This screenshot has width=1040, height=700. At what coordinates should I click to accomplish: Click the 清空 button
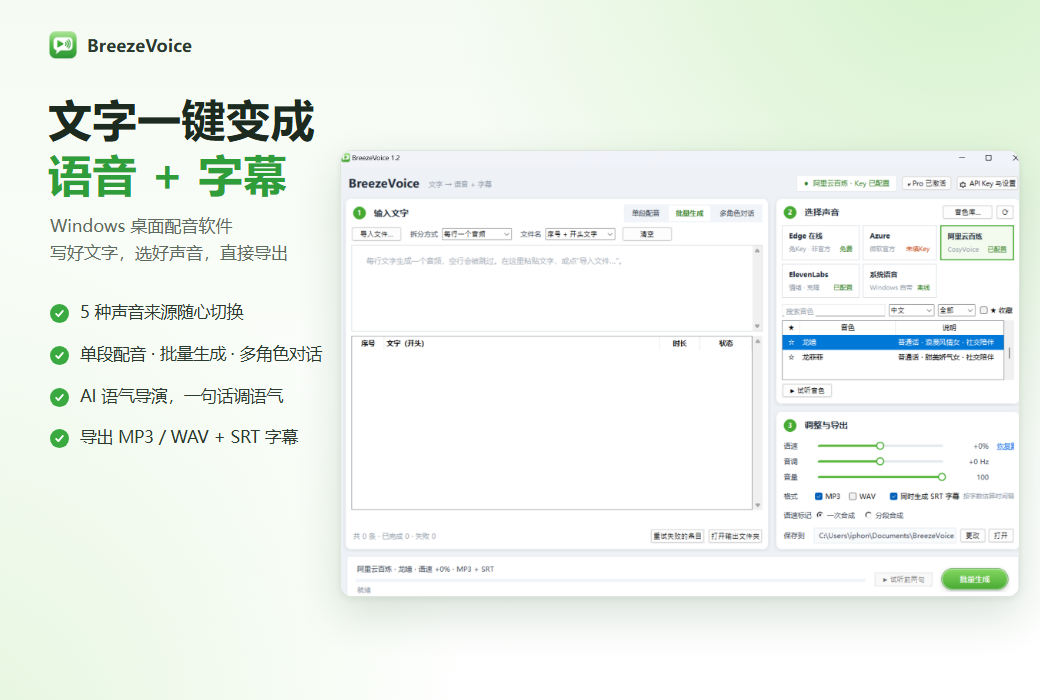click(647, 234)
